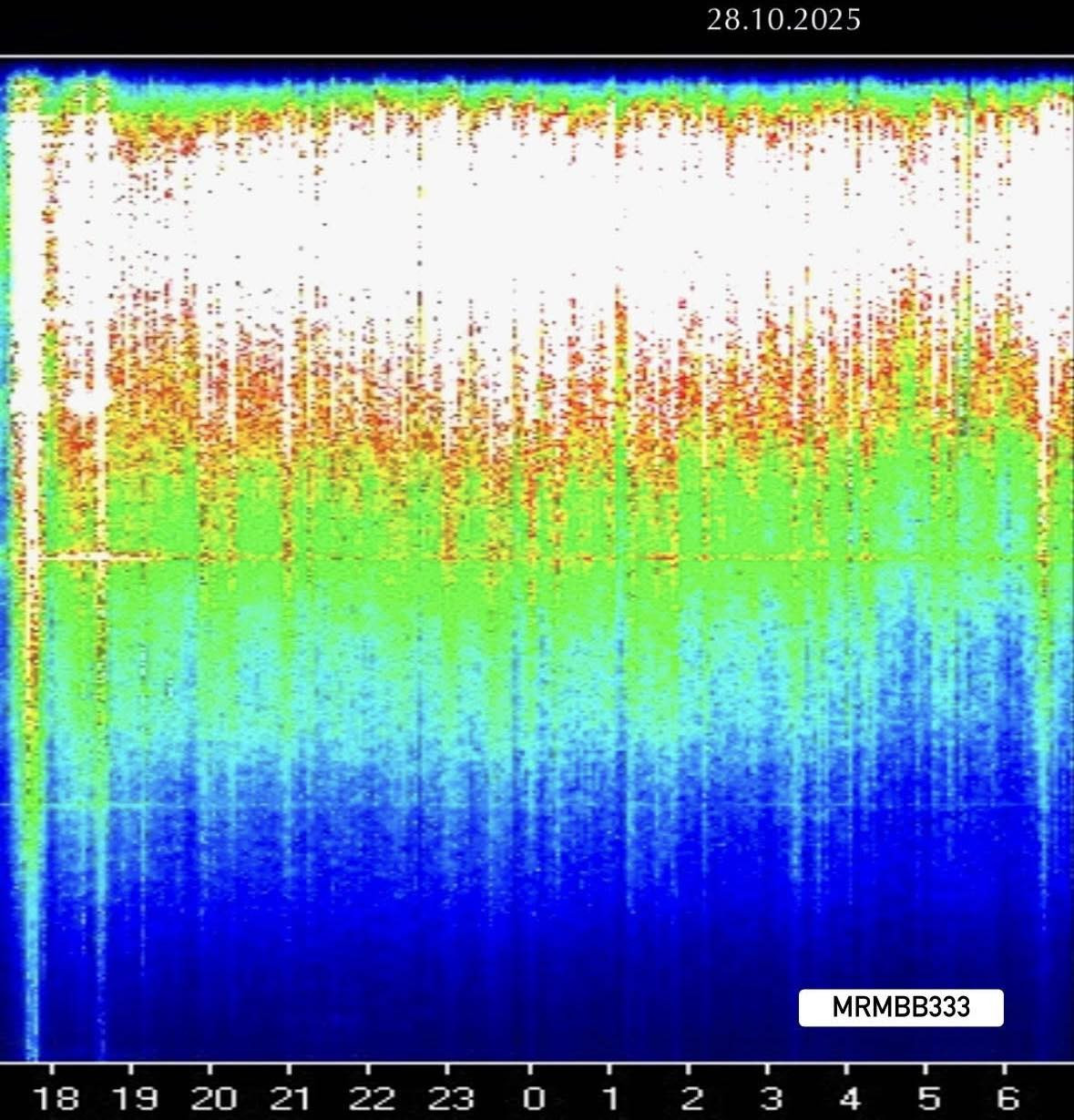Jump to the 0 midnight hour label
This screenshot has height=1120, width=1074.
coord(533,1097)
